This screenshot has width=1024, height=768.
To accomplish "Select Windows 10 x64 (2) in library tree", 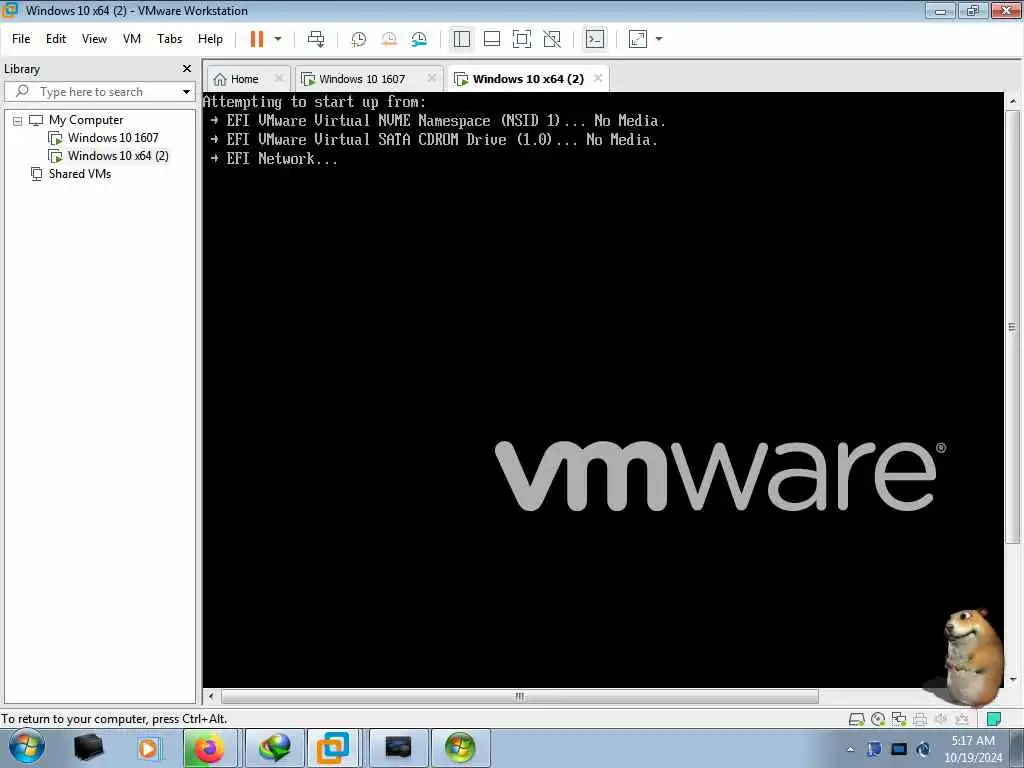I will (118, 156).
